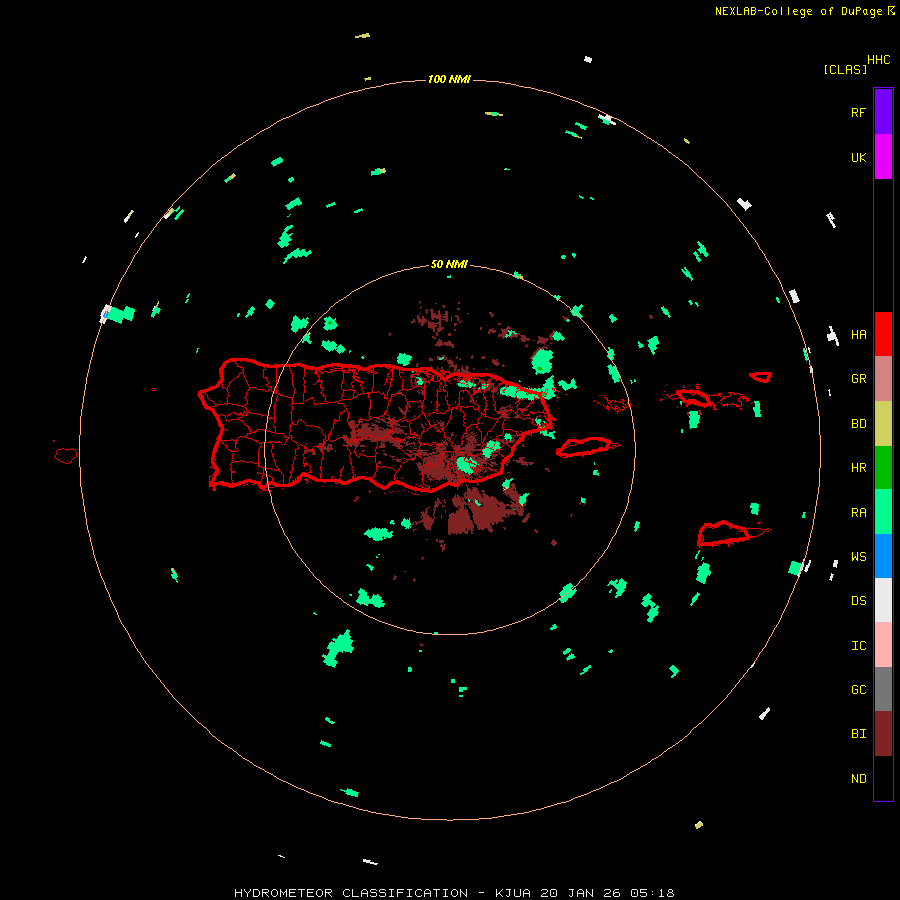Click the 'ND' legend label

pyautogui.click(x=858, y=779)
